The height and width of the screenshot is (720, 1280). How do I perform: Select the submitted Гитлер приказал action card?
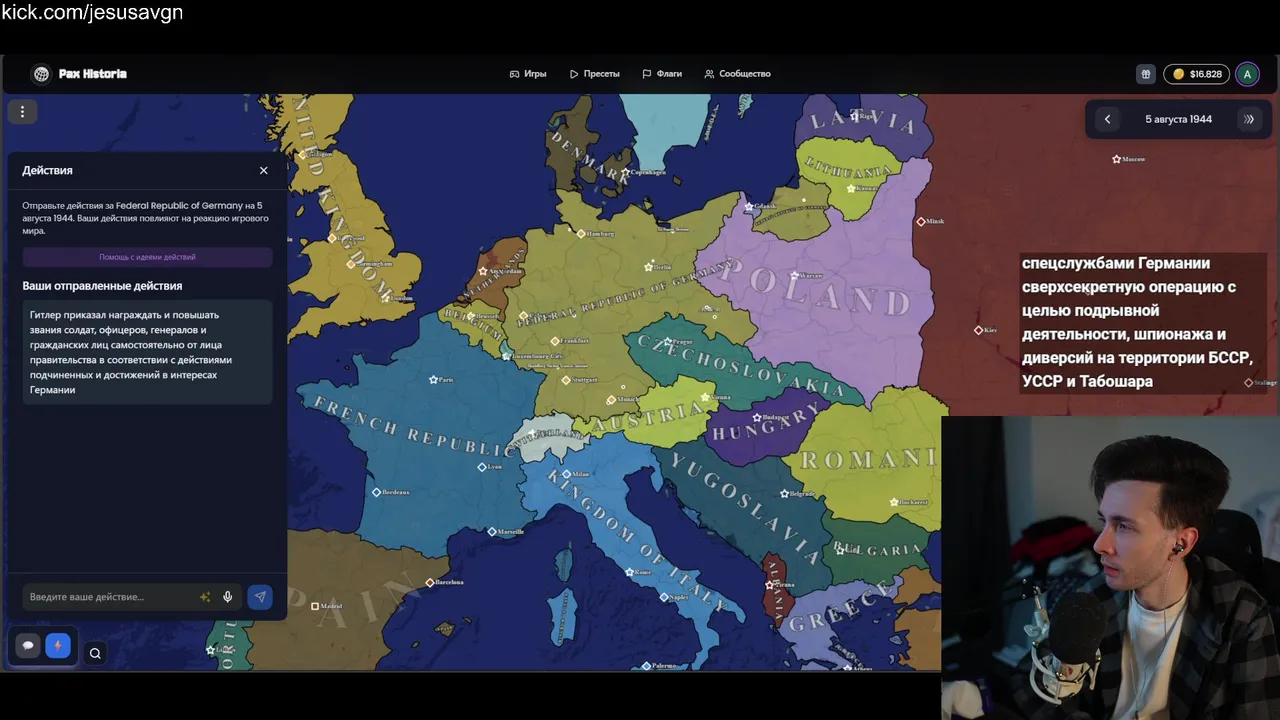tap(147, 352)
